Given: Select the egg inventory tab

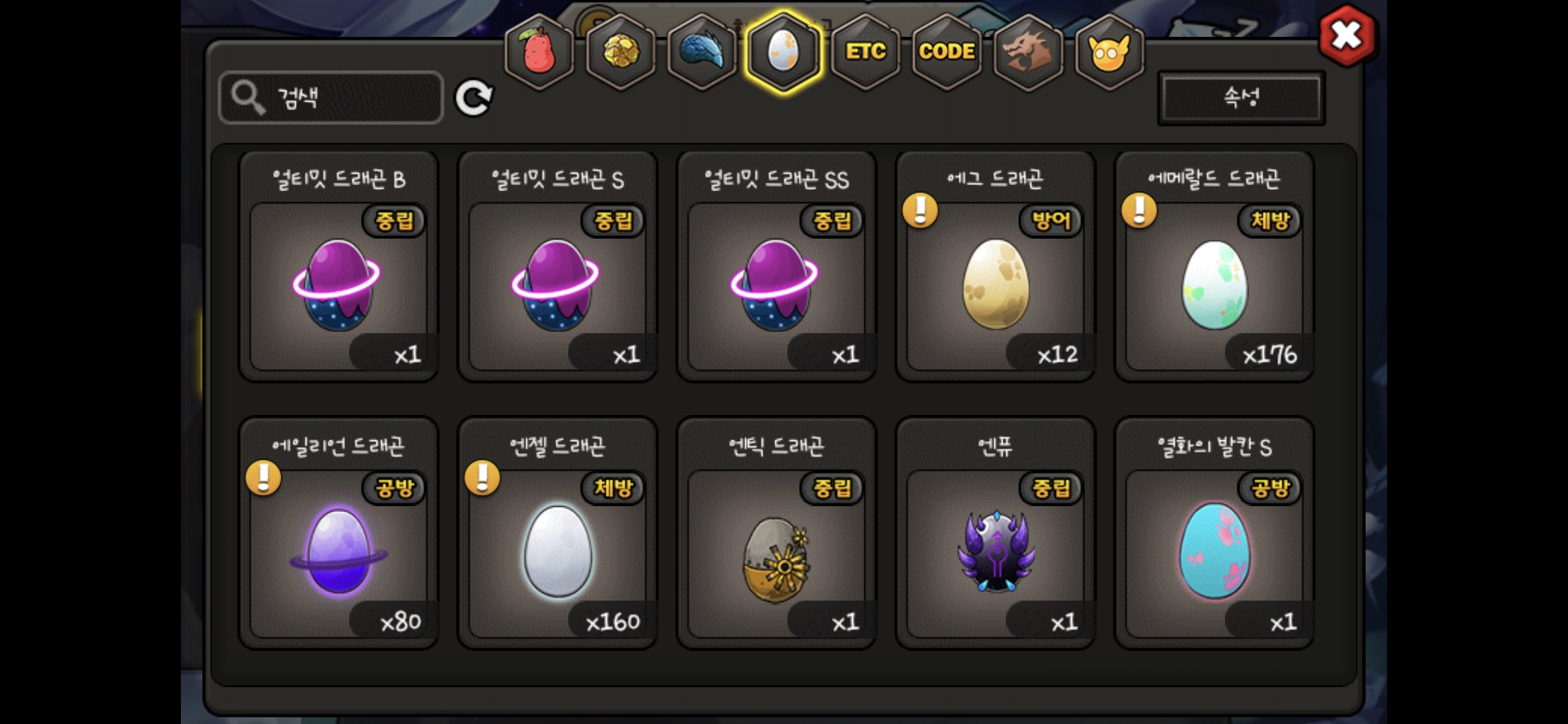Looking at the screenshot, I should pos(783,52).
